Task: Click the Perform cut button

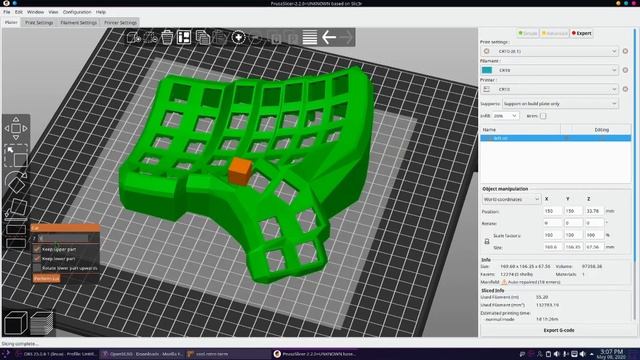Action: (x=47, y=278)
